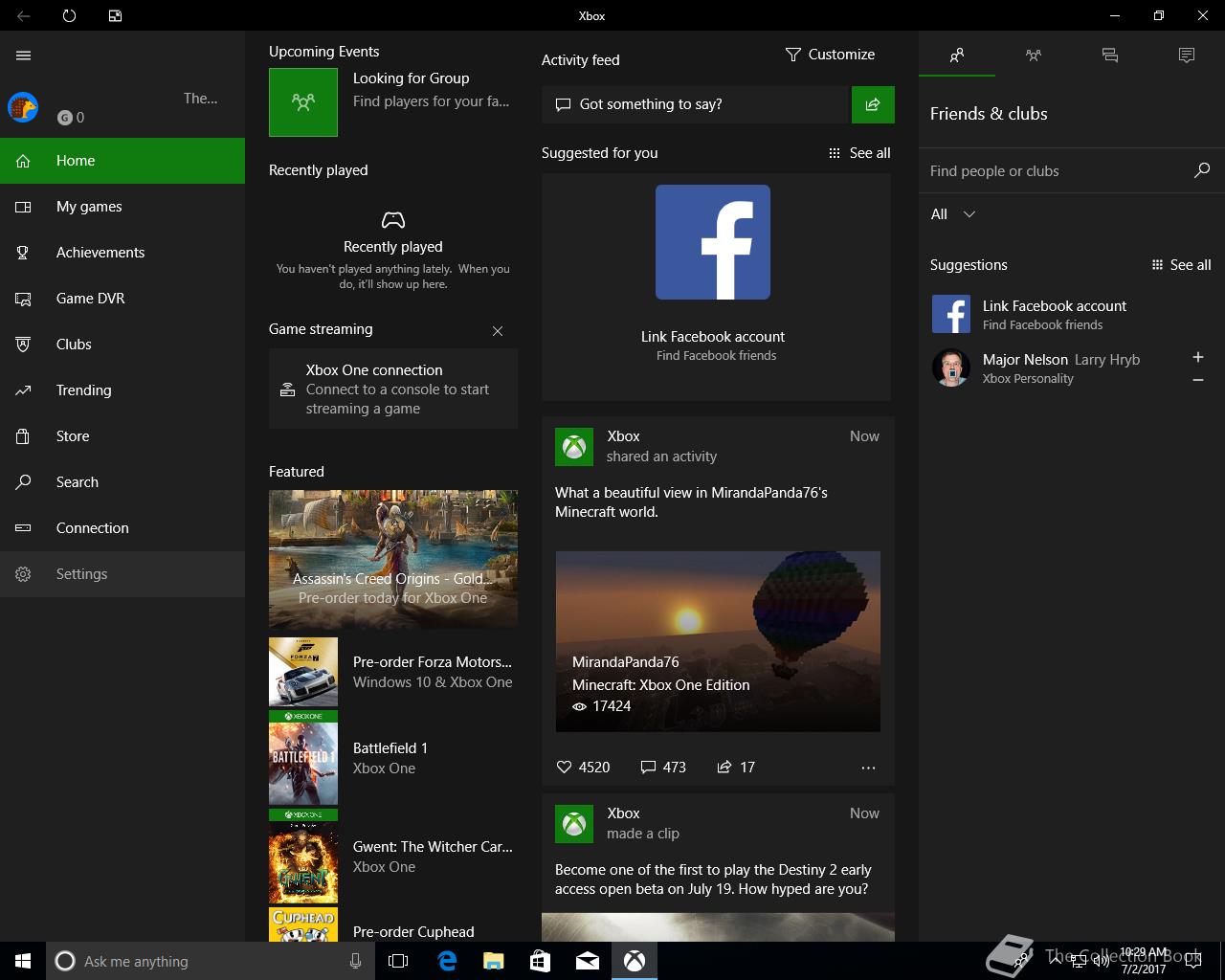1225x980 pixels.
Task: Click the compact view icon in title bar
Action: point(115,15)
